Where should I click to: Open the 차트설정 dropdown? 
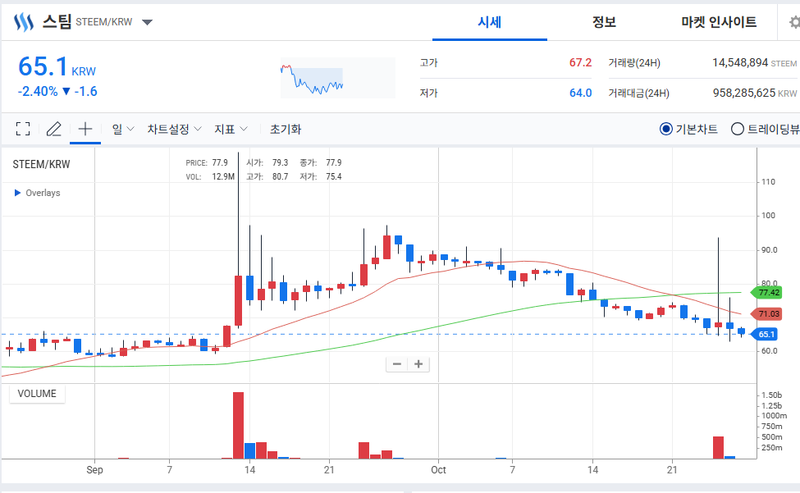(x=174, y=129)
